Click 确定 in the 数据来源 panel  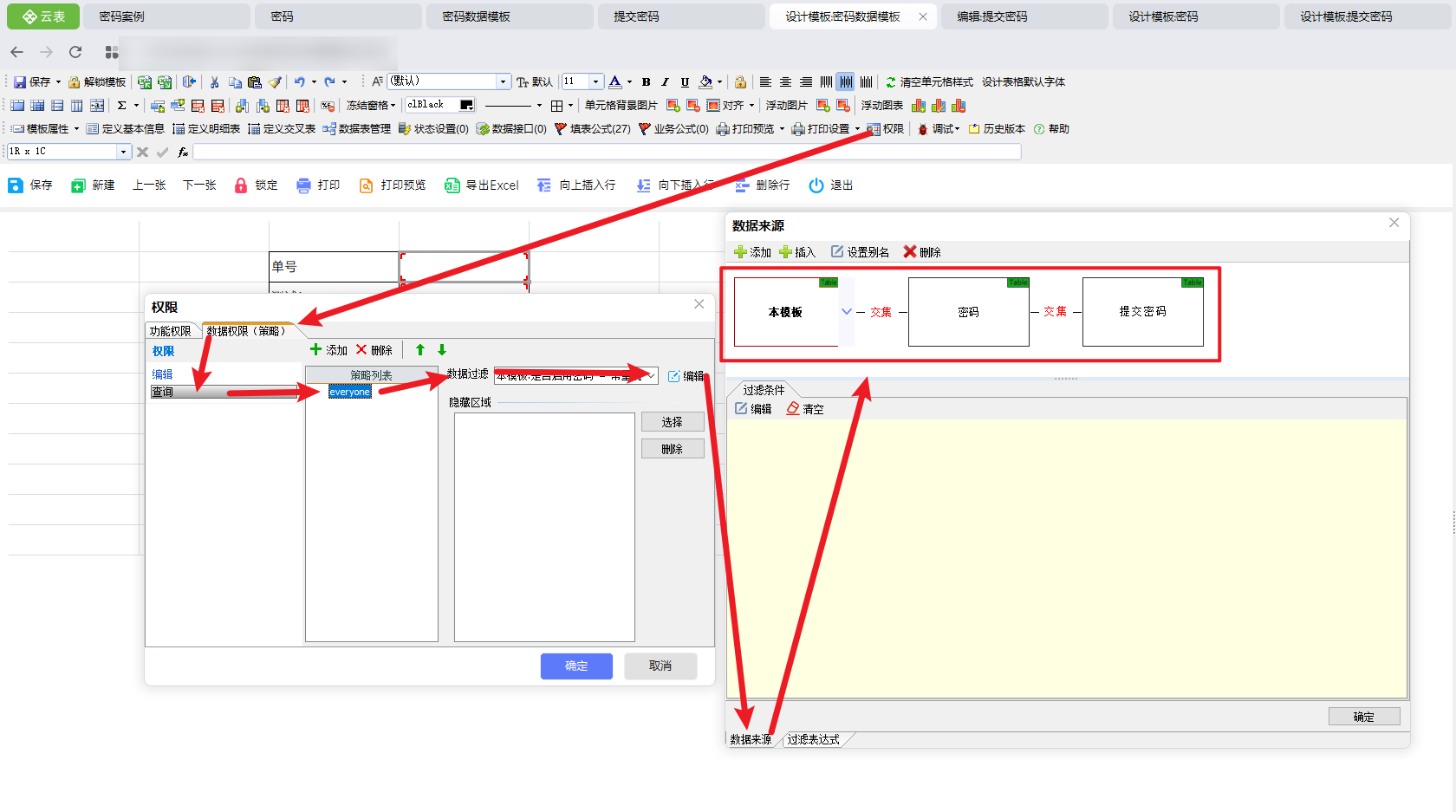[x=1364, y=717]
